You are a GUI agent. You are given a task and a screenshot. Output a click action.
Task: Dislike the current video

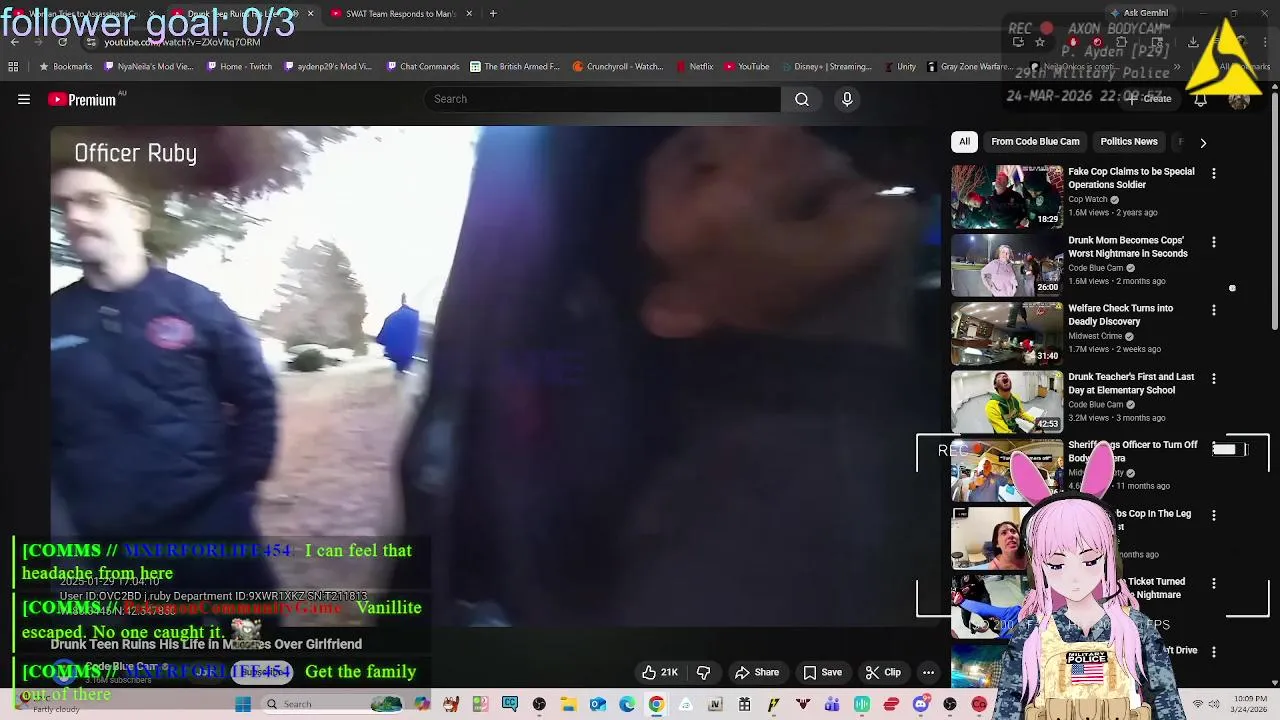point(703,672)
